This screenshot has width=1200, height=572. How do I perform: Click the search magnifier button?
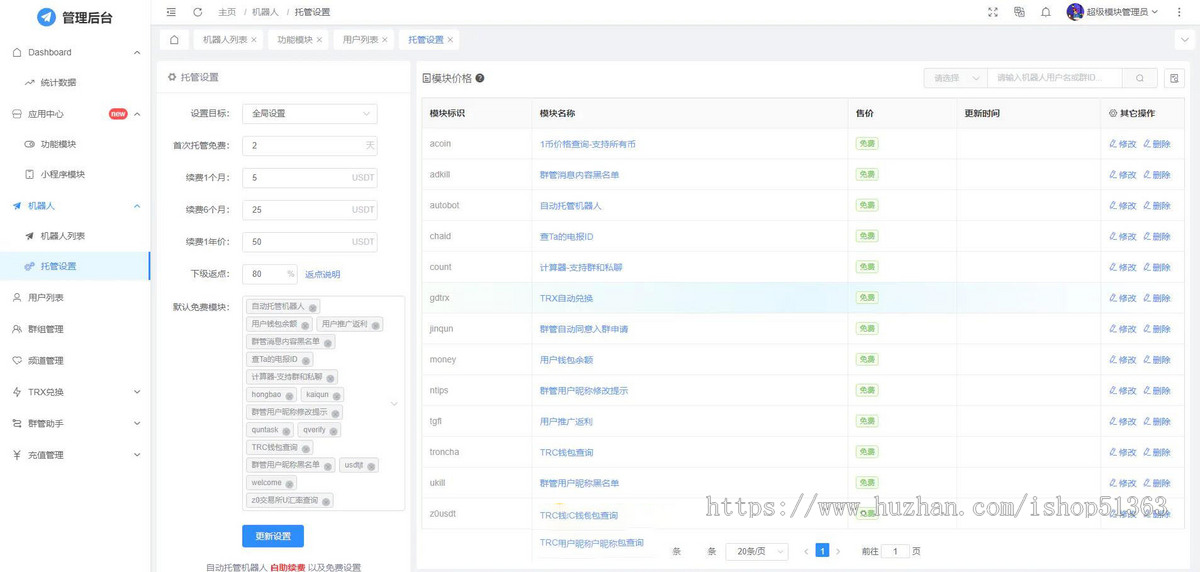pos(1140,78)
